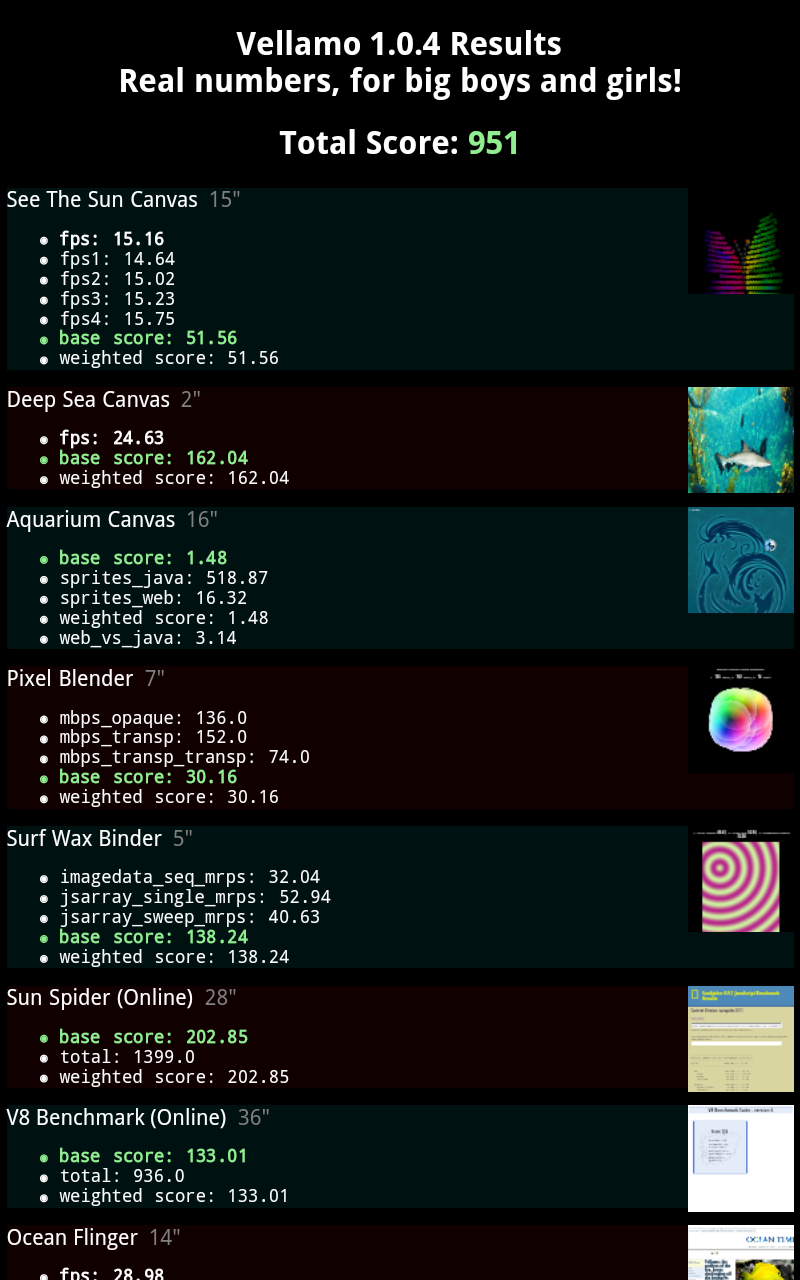Image resolution: width=800 pixels, height=1280 pixels.
Task: Tap the fps4: 15.75 line
Action: 117,319
